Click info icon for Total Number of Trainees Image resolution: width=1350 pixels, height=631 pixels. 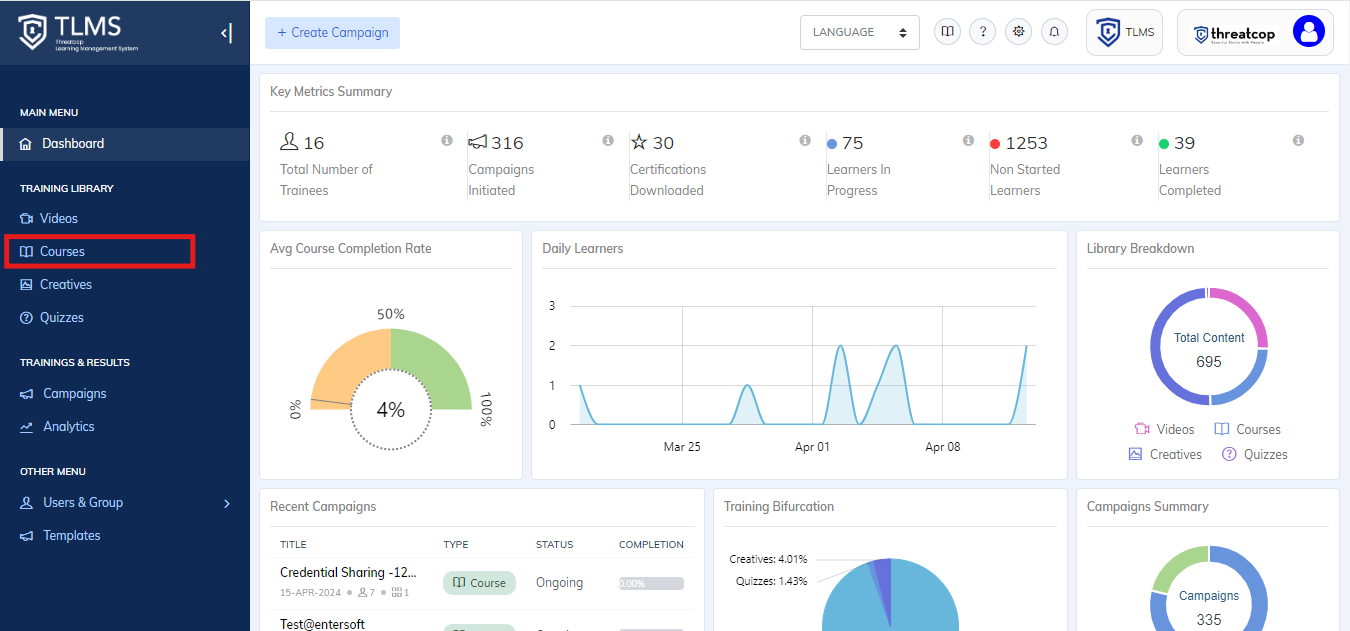447,141
